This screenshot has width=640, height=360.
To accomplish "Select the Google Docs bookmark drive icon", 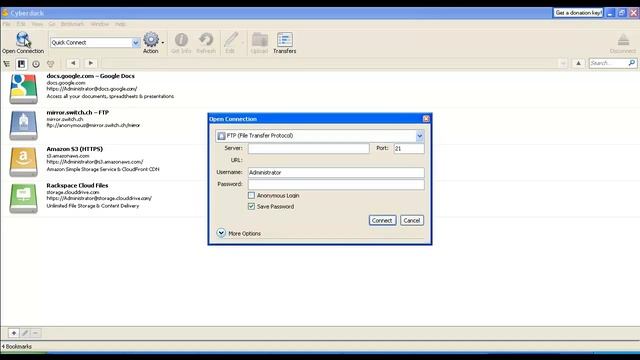I will pos(24,89).
